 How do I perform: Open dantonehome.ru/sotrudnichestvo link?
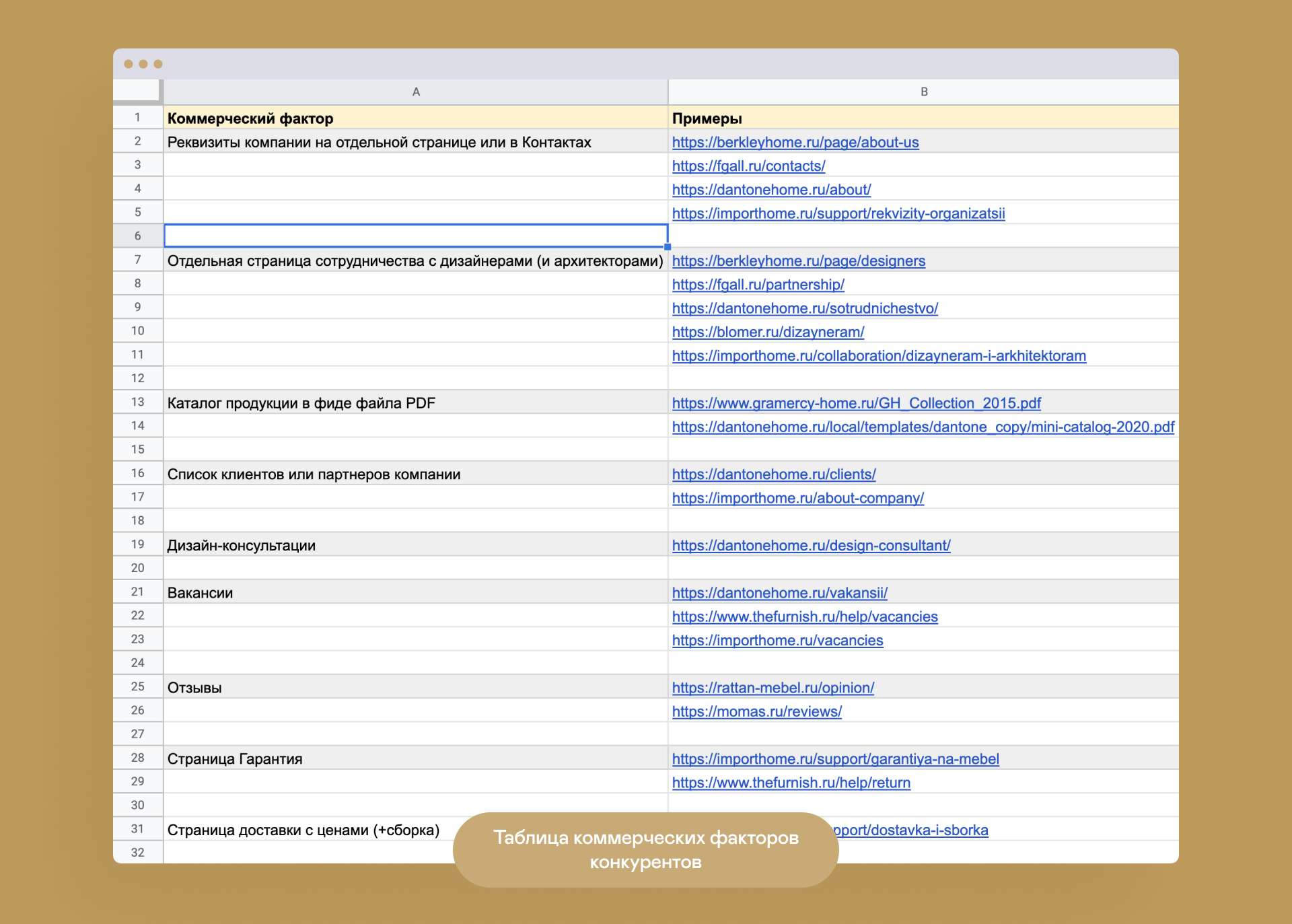pyautogui.click(x=805, y=308)
